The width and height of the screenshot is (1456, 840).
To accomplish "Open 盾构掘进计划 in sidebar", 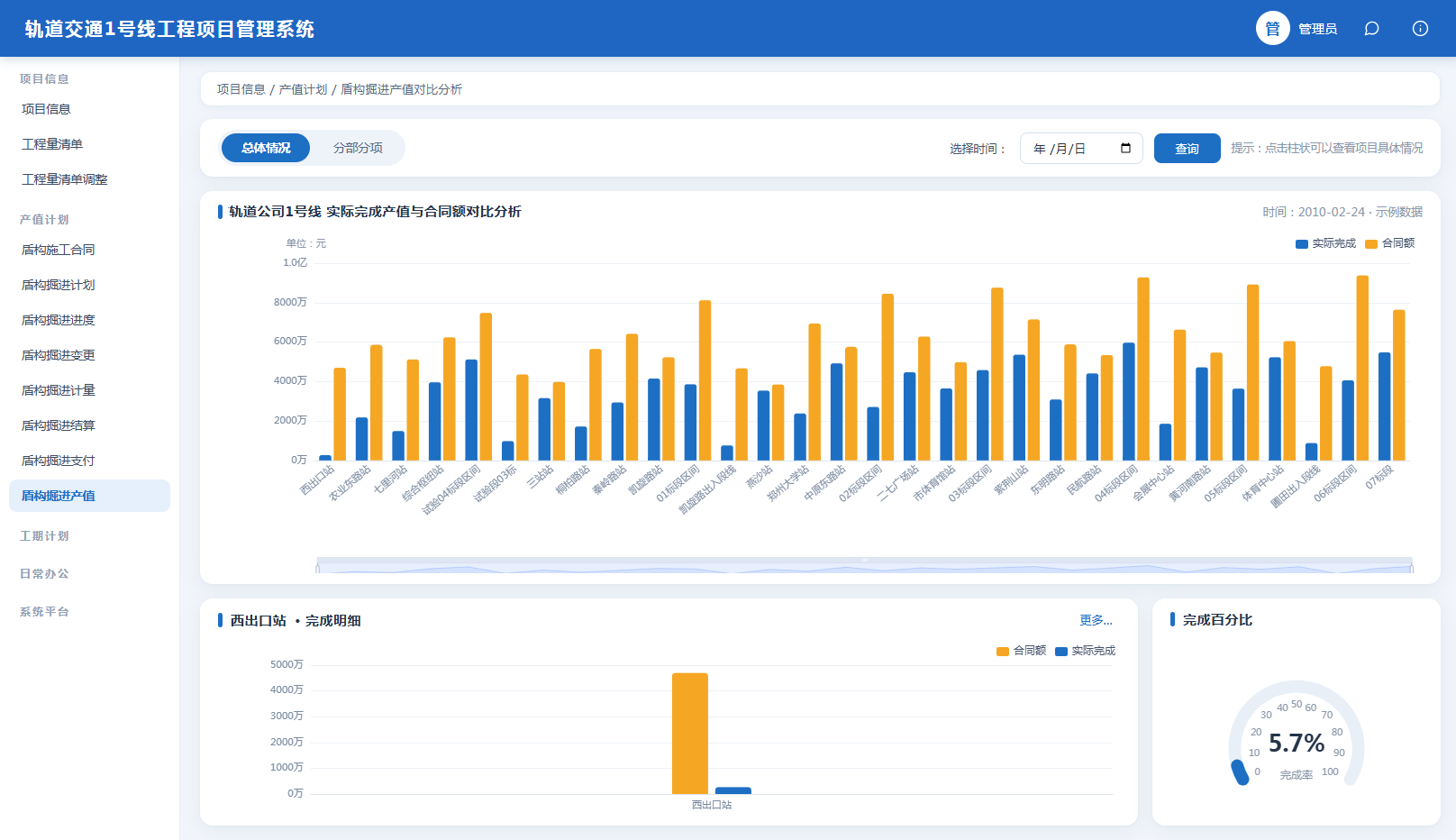I will click(89, 285).
